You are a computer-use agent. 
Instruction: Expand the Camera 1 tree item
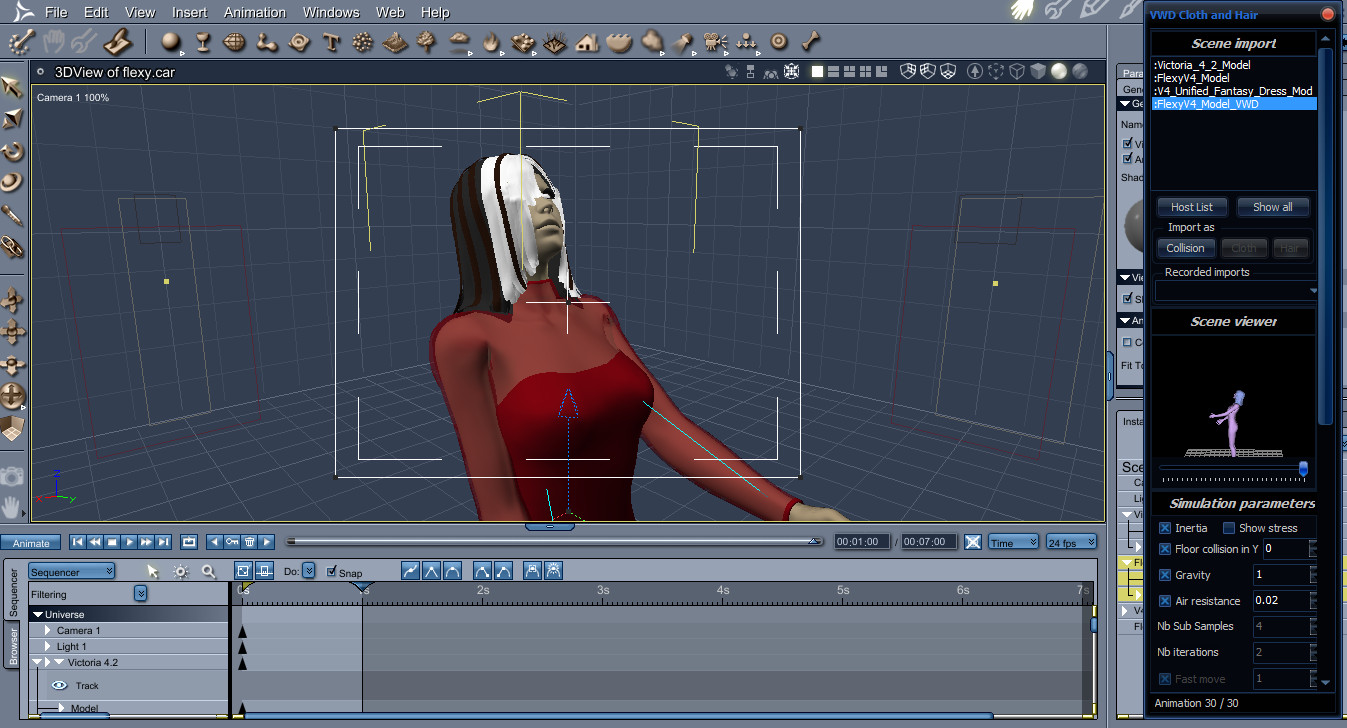point(47,631)
